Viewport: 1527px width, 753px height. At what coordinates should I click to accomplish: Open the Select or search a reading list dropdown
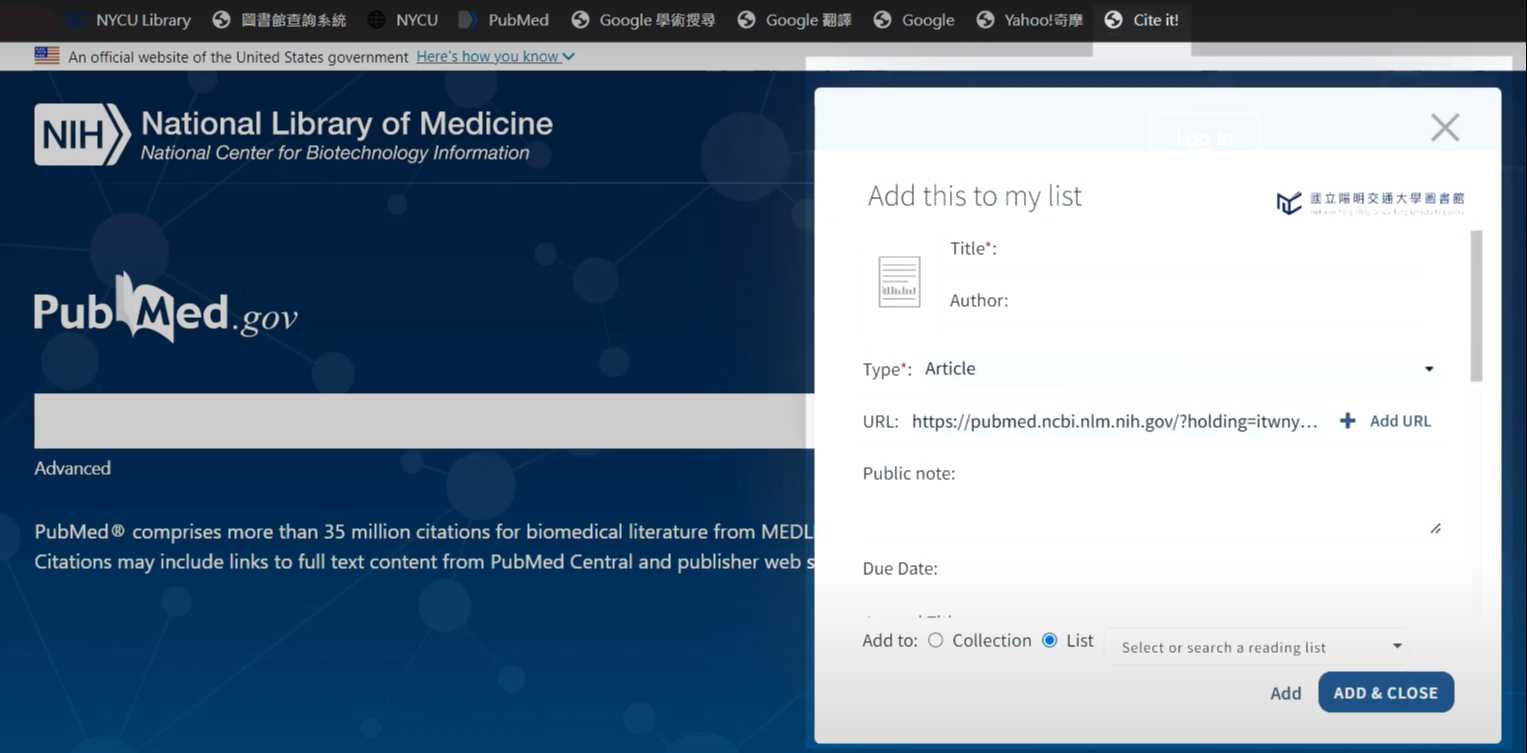pos(1260,647)
